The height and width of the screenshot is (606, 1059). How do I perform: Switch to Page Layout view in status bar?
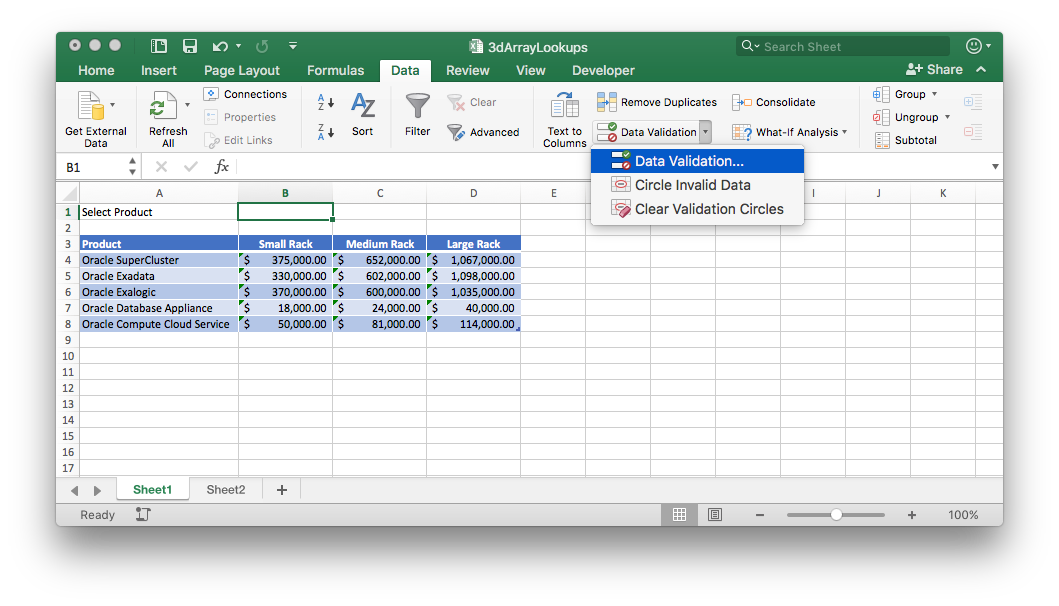(x=715, y=515)
